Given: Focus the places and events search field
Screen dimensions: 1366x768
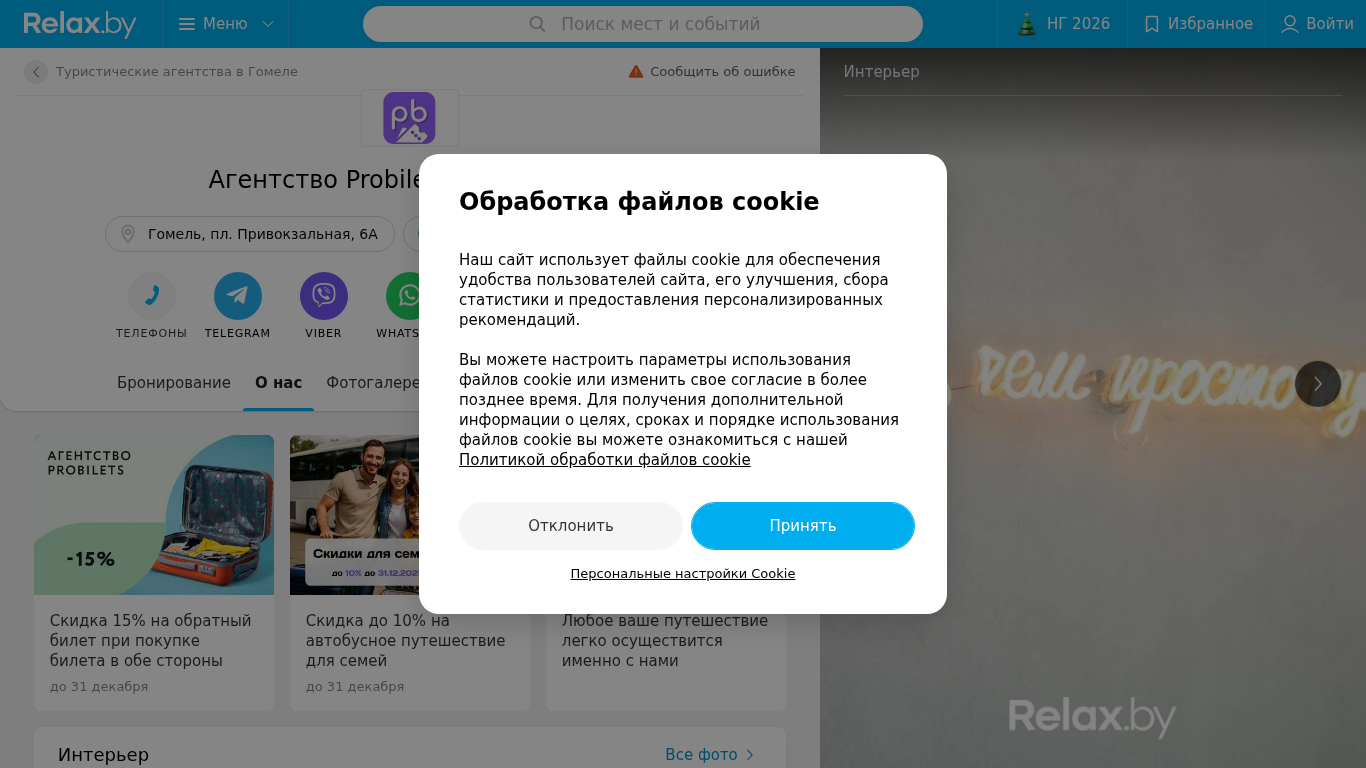Looking at the screenshot, I should tap(643, 24).
